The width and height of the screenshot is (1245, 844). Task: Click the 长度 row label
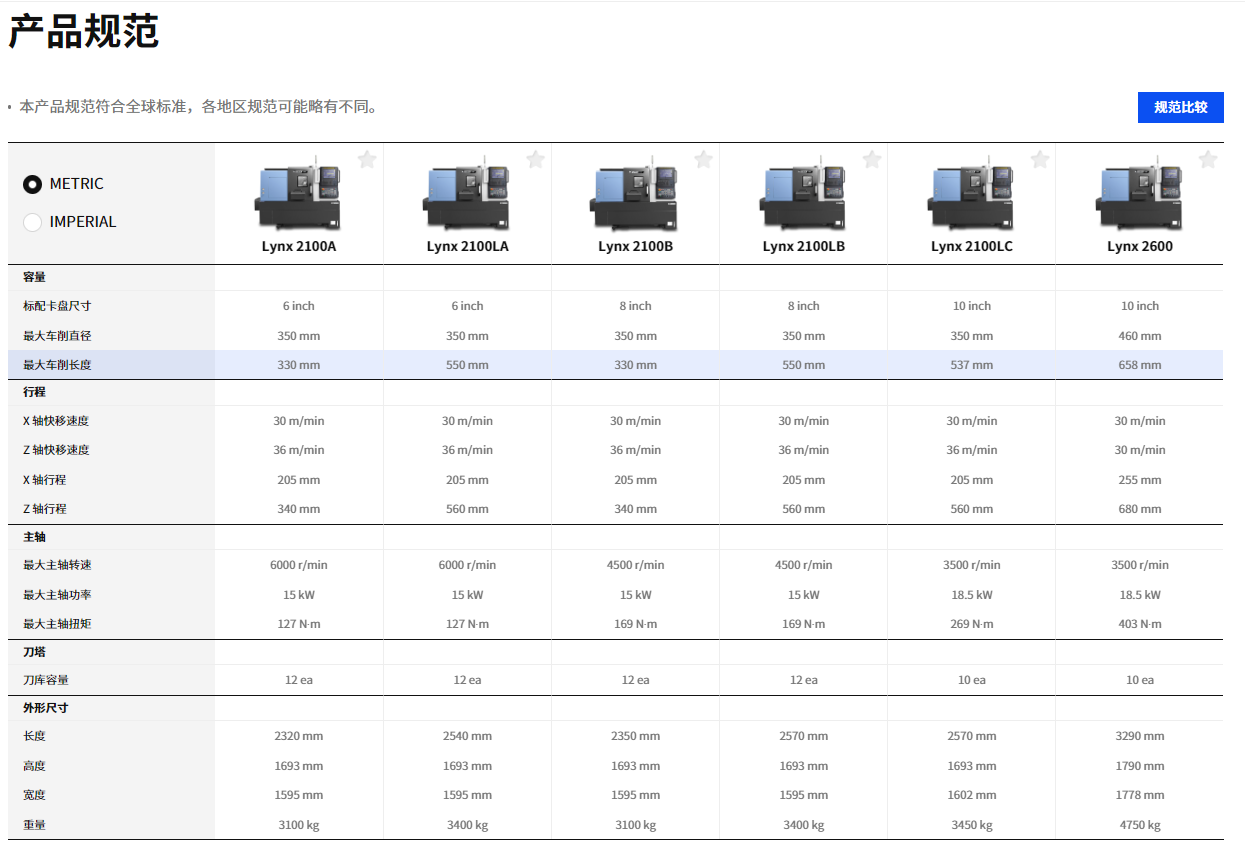coord(35,736)
